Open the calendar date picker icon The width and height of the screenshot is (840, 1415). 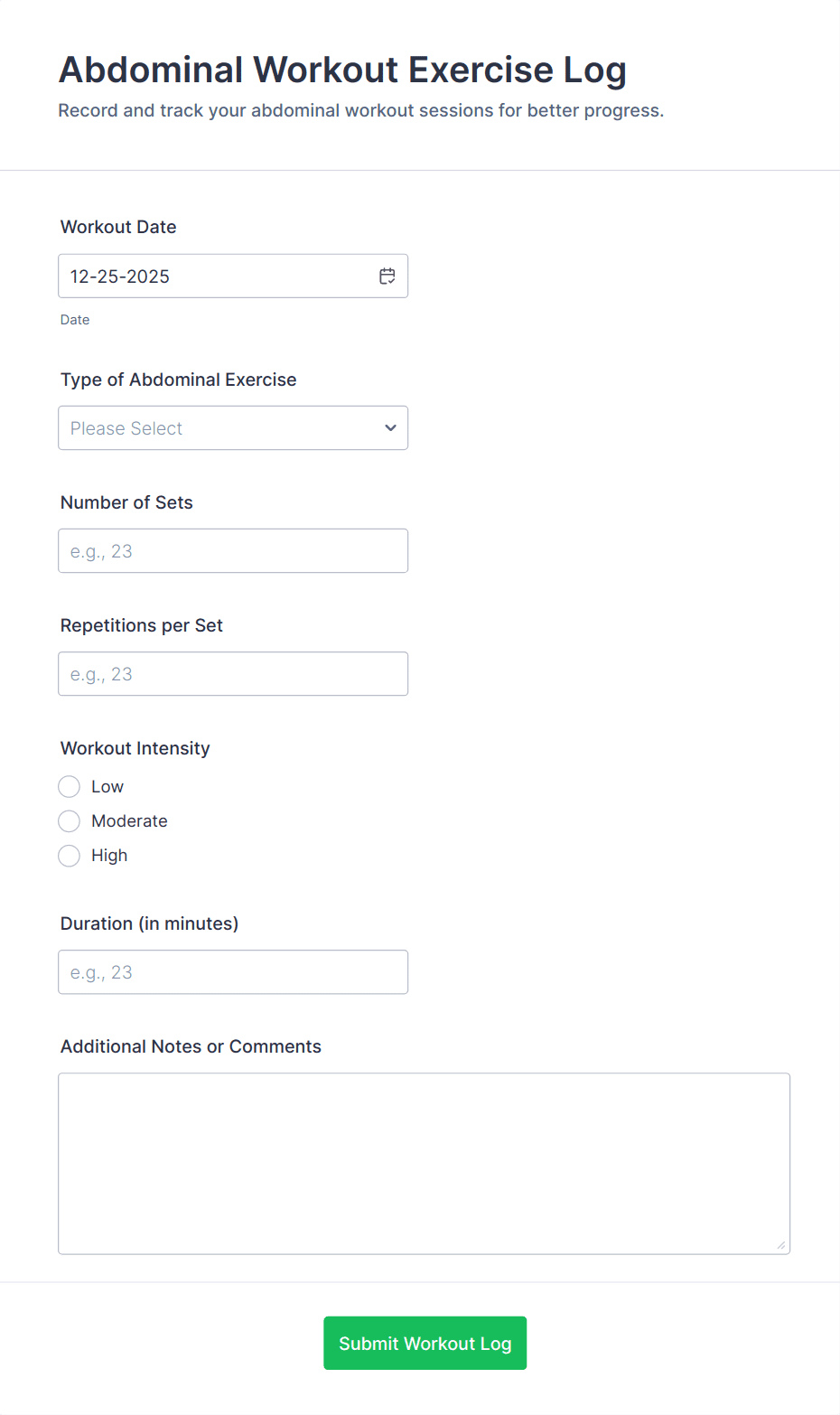(387, 276)
